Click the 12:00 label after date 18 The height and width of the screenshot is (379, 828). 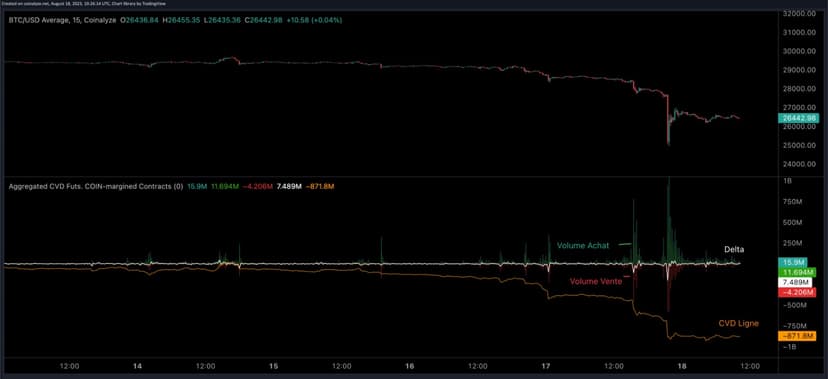click(750, 365)
